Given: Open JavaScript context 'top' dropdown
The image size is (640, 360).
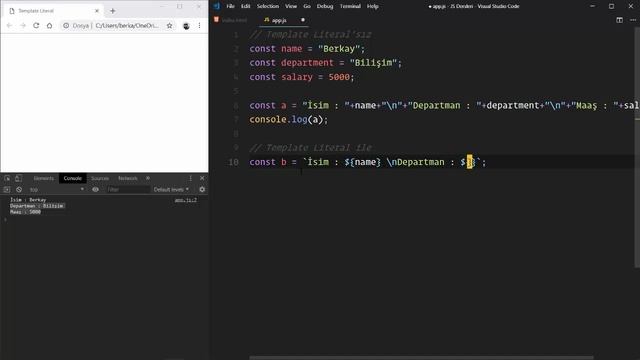Looking at the screenshot, I should [x=56, y=189].
